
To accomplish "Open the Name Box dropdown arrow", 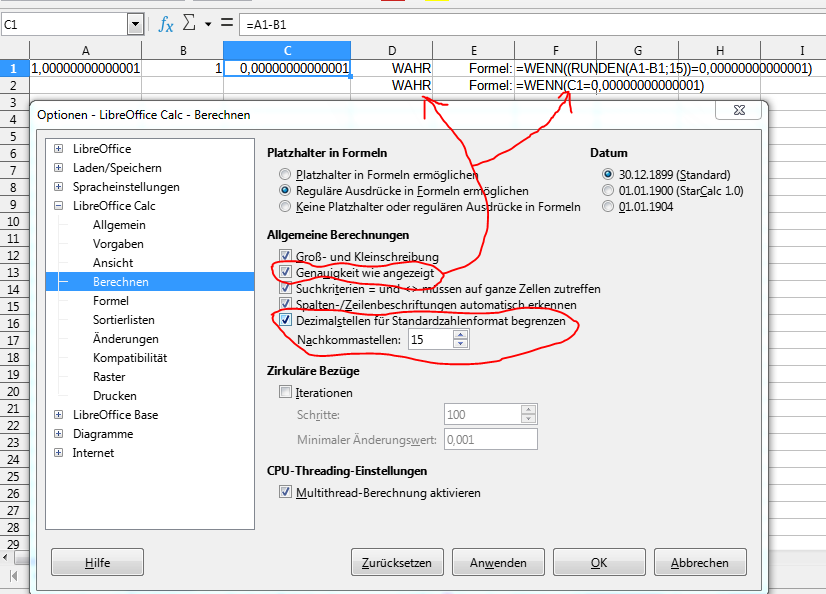I will tap(135, 24).
